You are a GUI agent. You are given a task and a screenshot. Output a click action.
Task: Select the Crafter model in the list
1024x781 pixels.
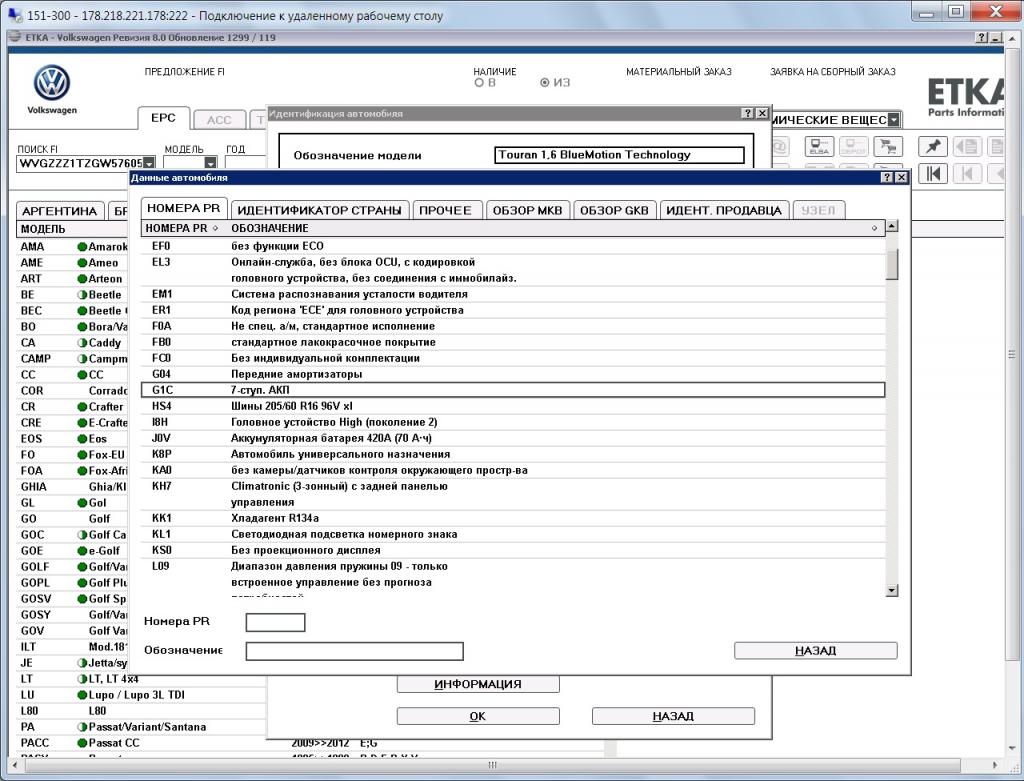pyautogui.click(x=72, y=407)
